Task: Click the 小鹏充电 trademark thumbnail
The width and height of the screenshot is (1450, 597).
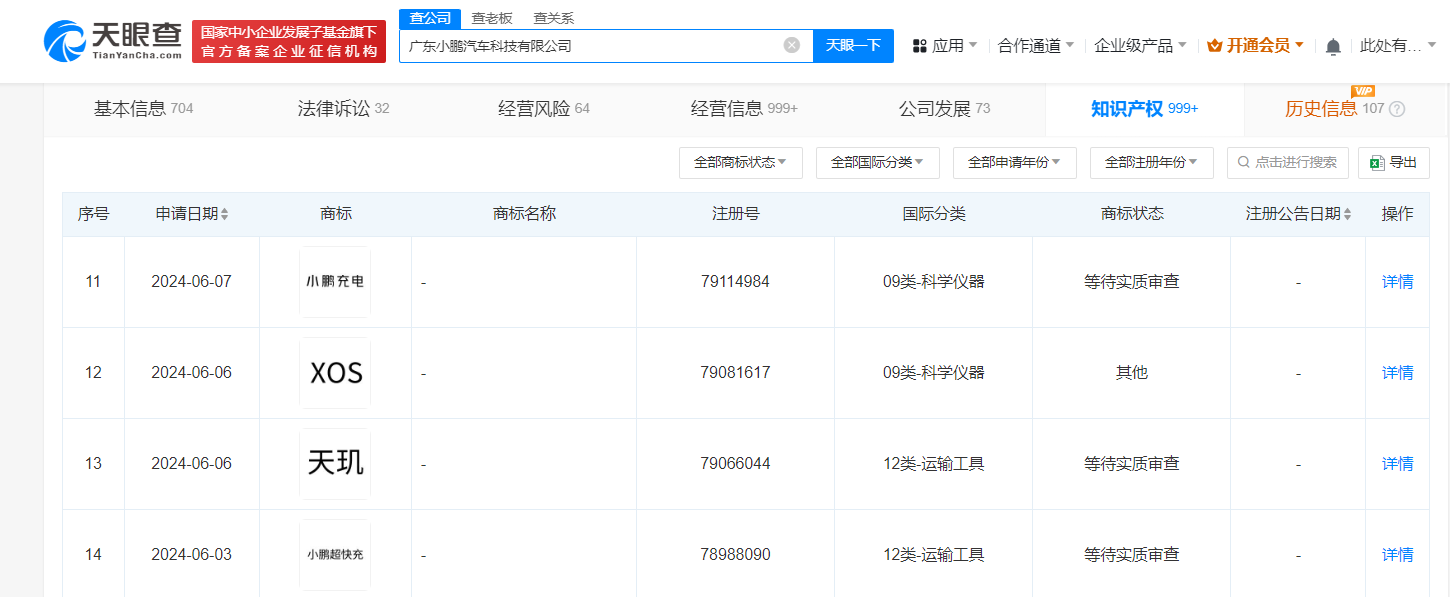Action: 335,281
